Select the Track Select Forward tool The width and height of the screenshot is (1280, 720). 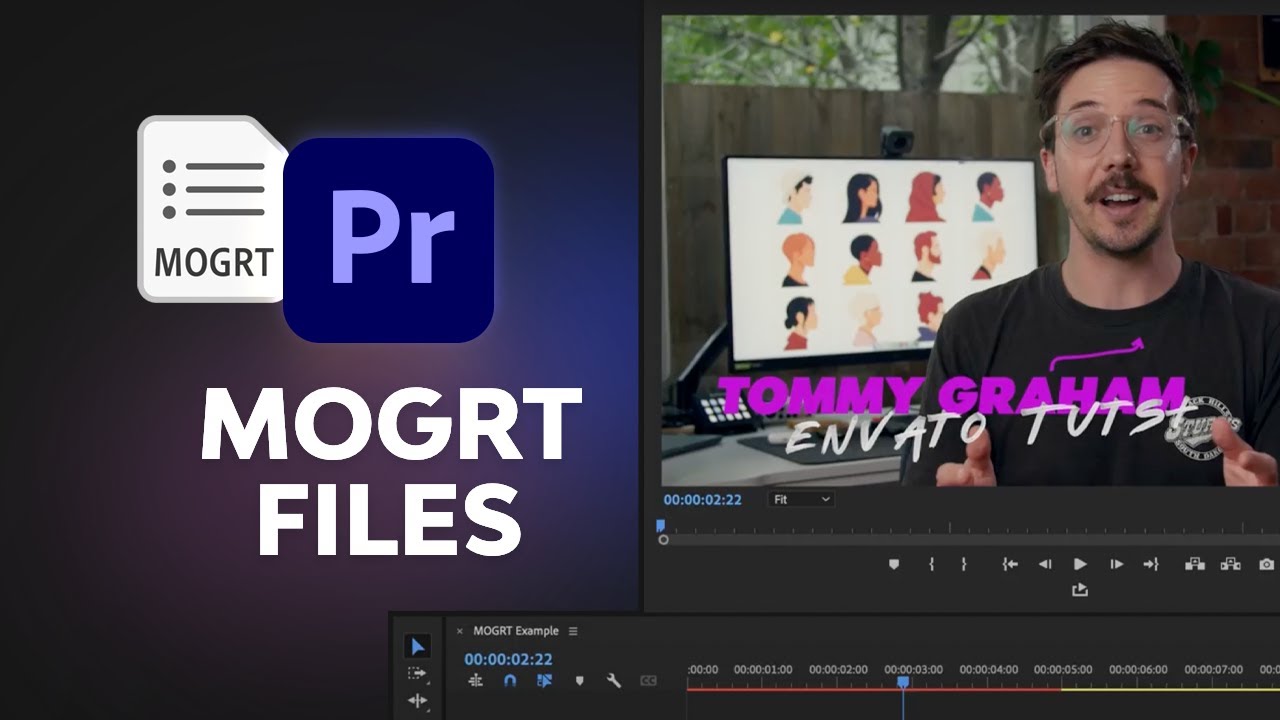(x=418, y=674)
